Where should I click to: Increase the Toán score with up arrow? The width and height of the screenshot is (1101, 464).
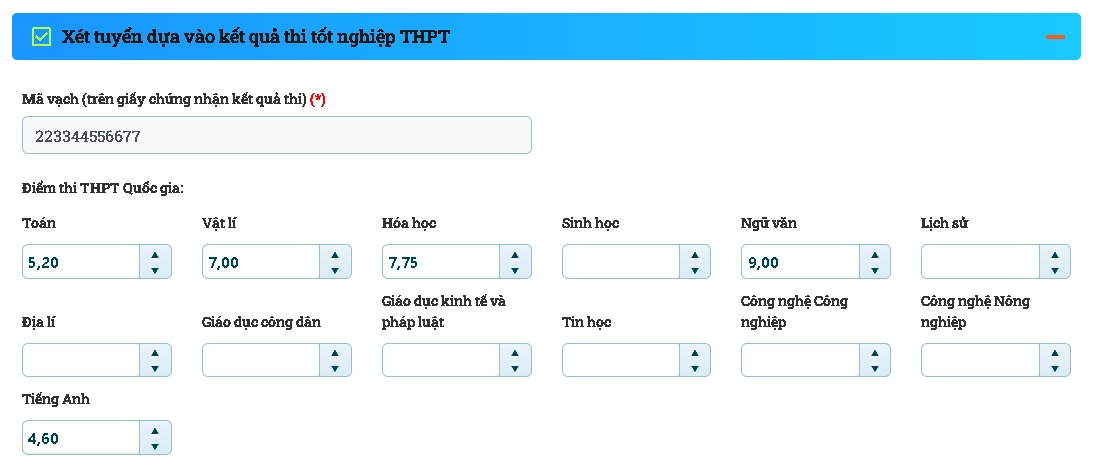(x=155, y=254)
